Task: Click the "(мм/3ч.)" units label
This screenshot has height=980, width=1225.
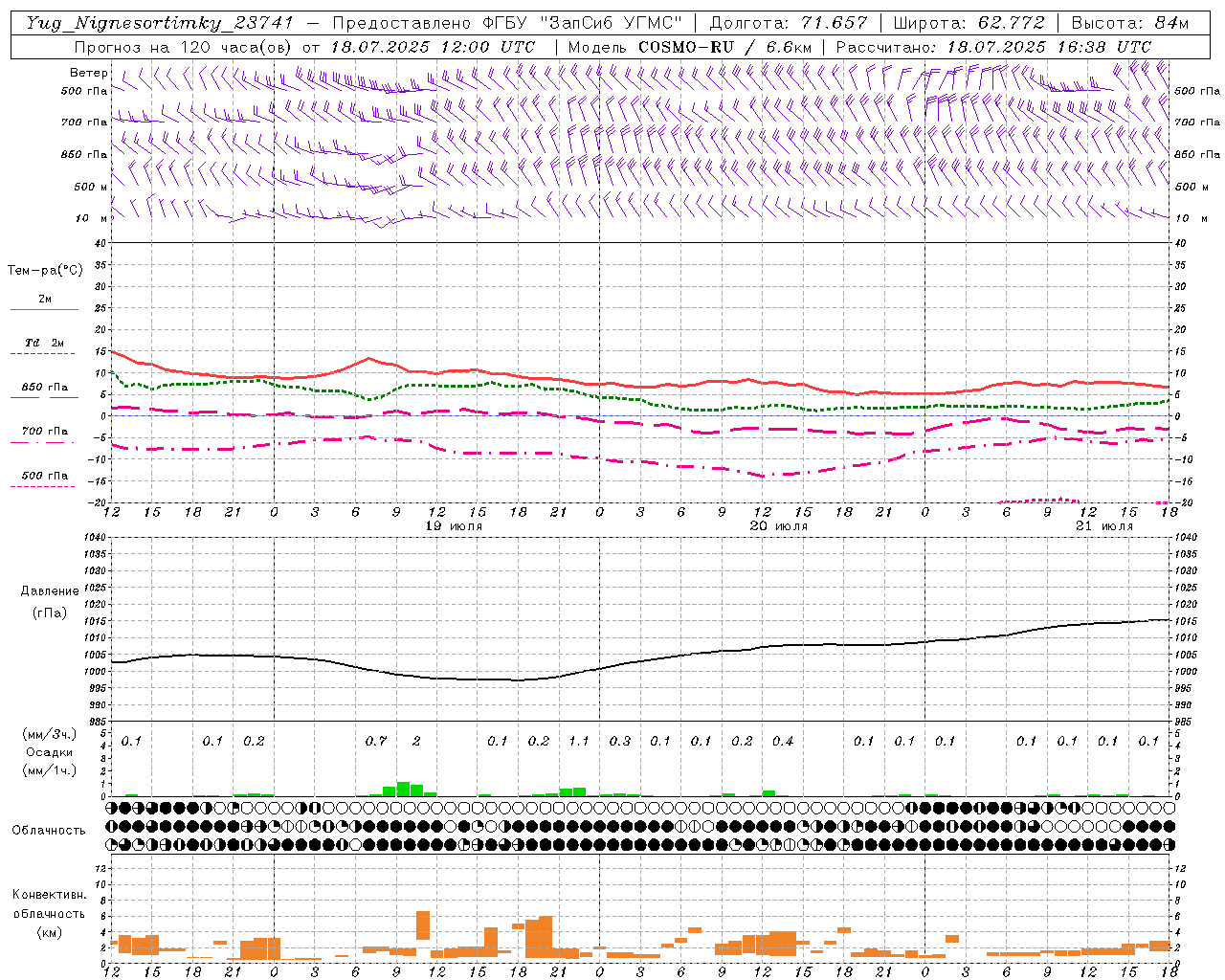Action: [50, 734]
